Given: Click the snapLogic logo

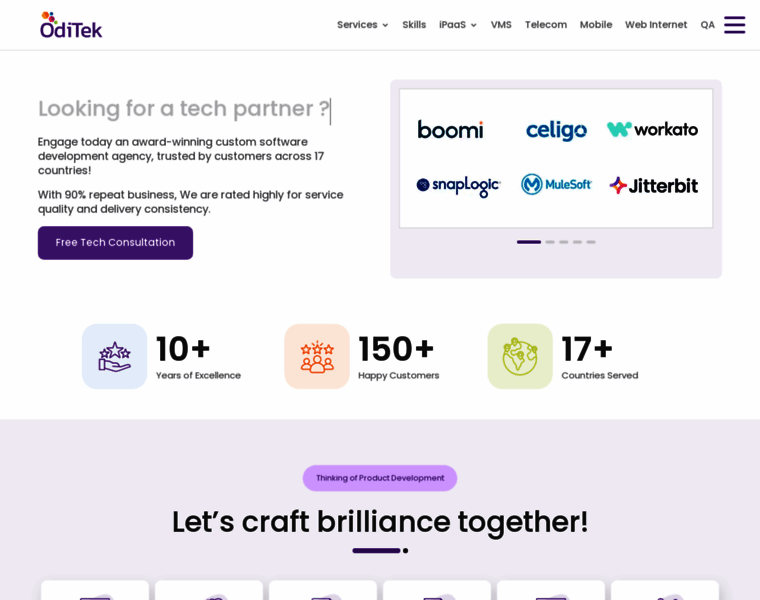Looking at the screenshot, I should (x=459, y=186).
